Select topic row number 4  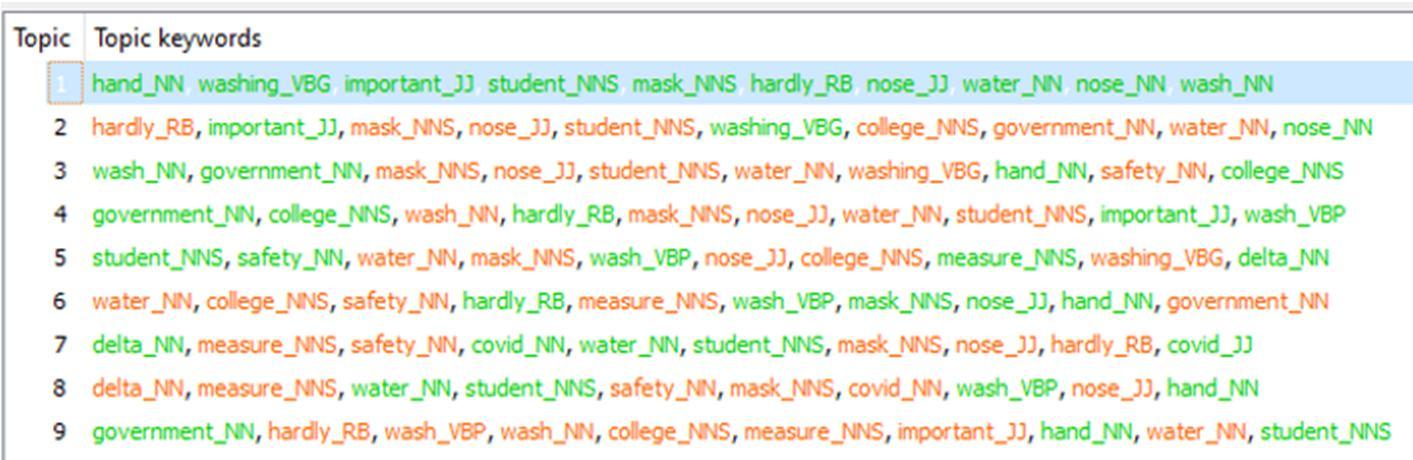pos(707,214)
